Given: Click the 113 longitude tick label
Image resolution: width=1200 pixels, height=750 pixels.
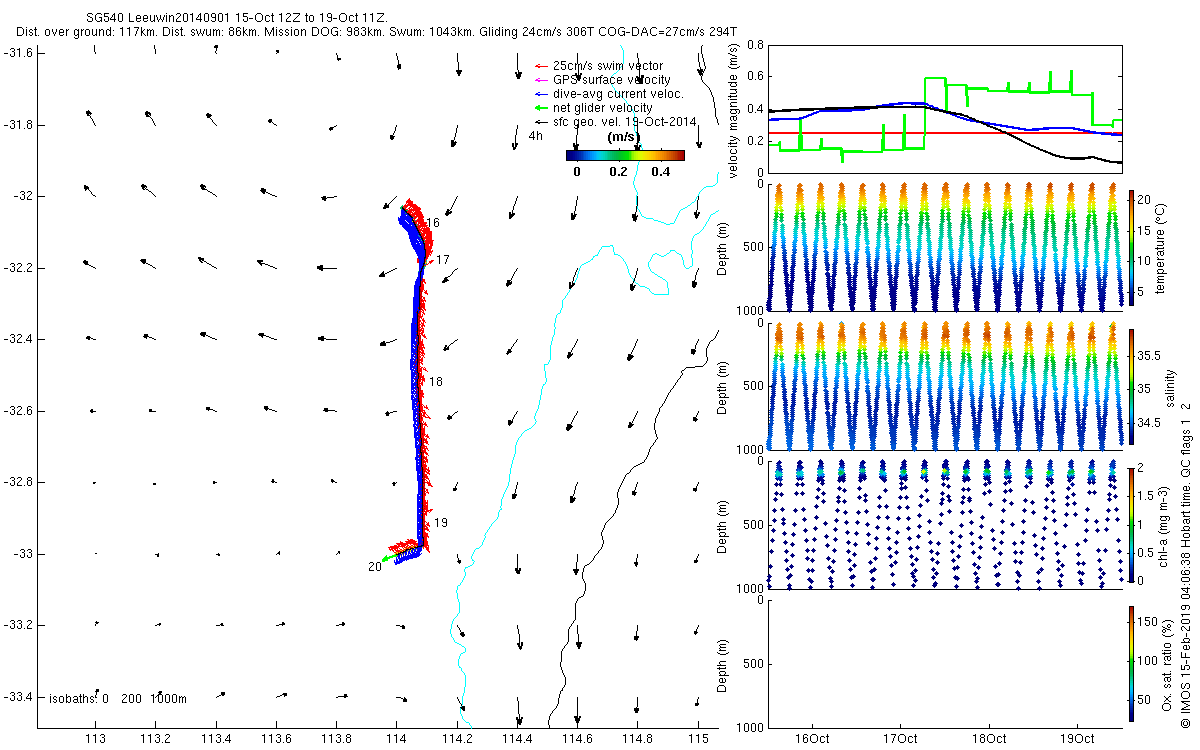Looking at the screenshot, I should point(96,741).
